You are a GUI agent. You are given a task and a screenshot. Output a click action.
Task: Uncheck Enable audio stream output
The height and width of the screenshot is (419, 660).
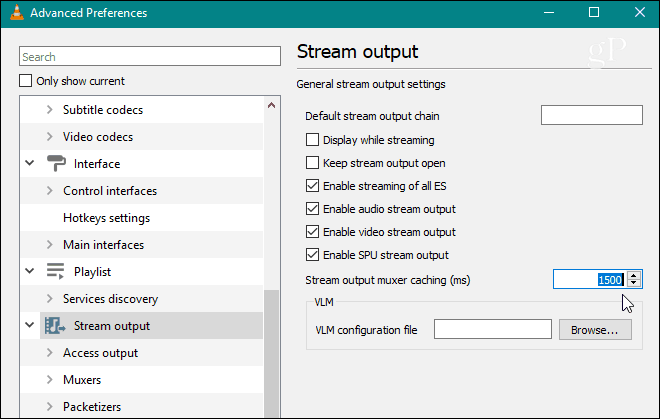tap(312, 208)
